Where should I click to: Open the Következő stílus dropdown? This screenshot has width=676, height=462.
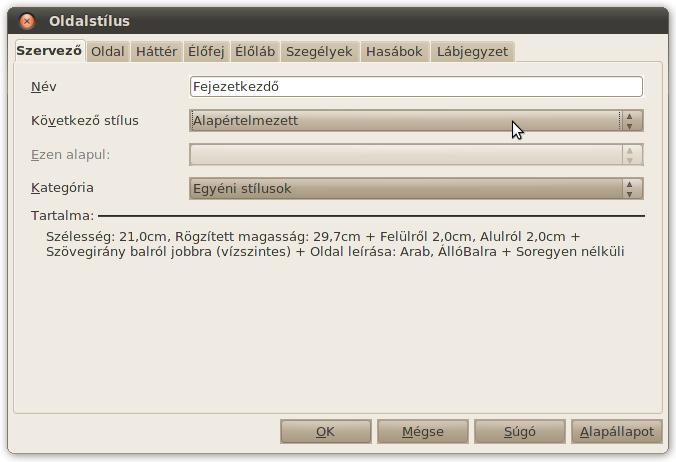tap(416, 121)
